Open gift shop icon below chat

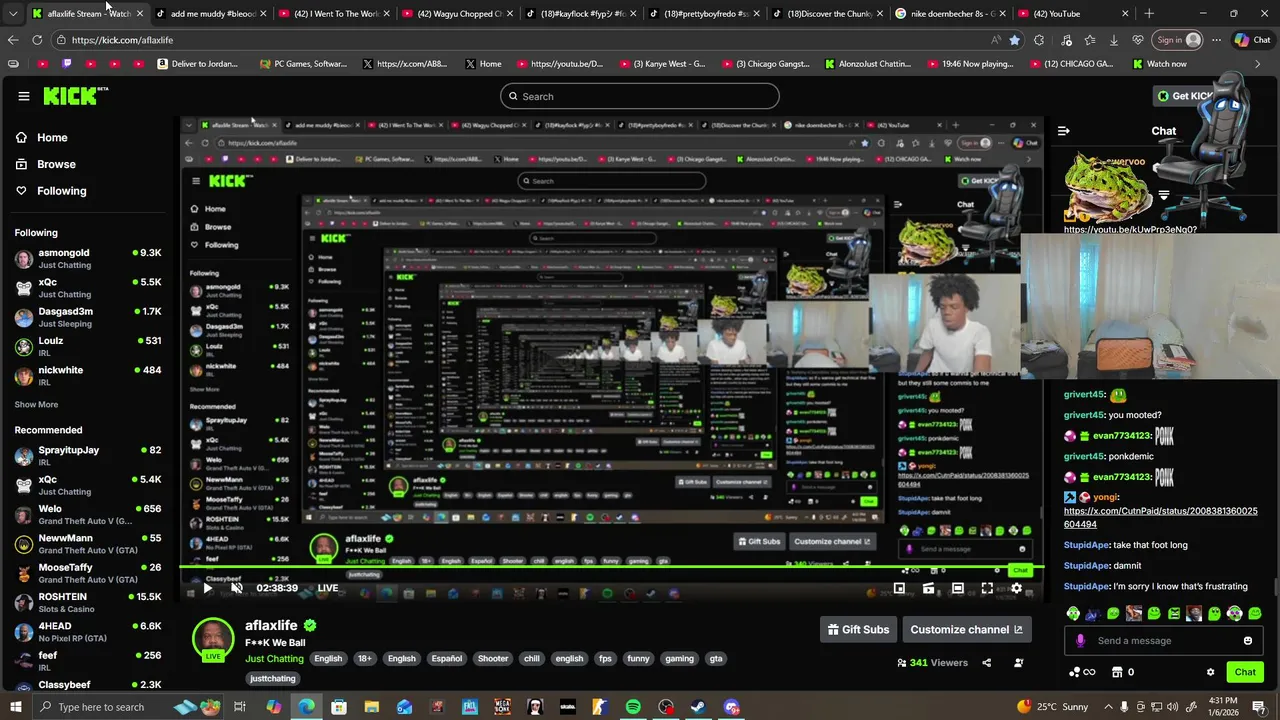[x=1118, y=672]
